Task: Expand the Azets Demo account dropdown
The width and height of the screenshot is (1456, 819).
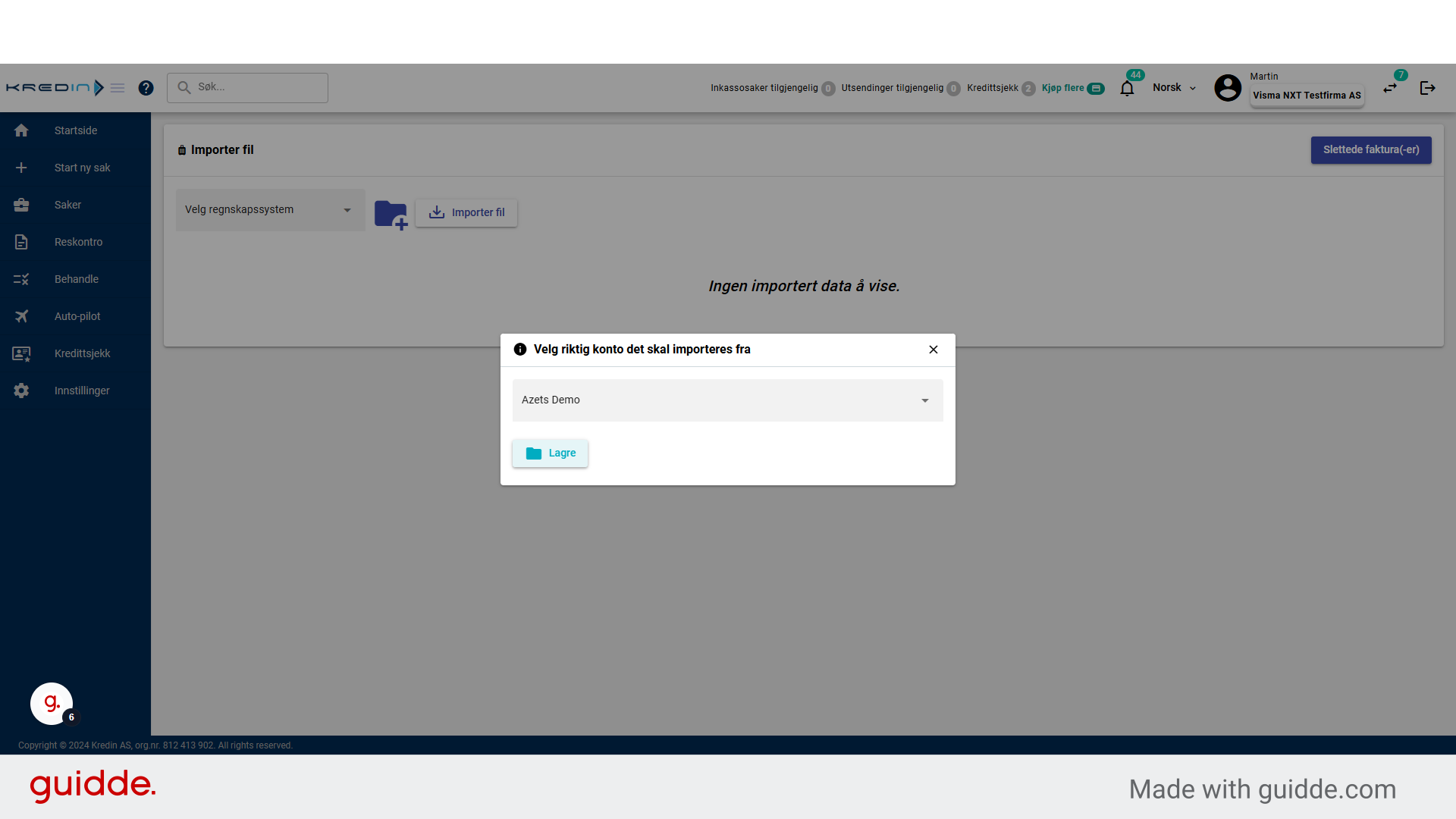Action: click(727, 400)
